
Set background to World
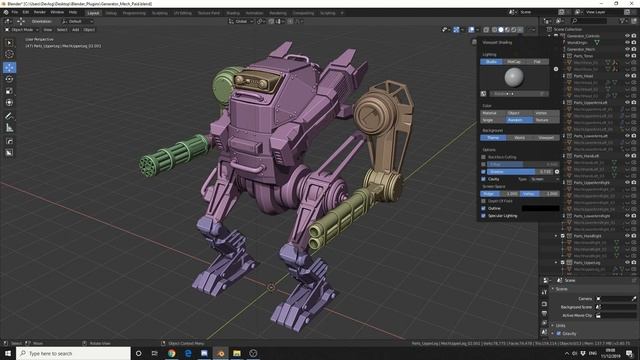click(x=520, y=138)
